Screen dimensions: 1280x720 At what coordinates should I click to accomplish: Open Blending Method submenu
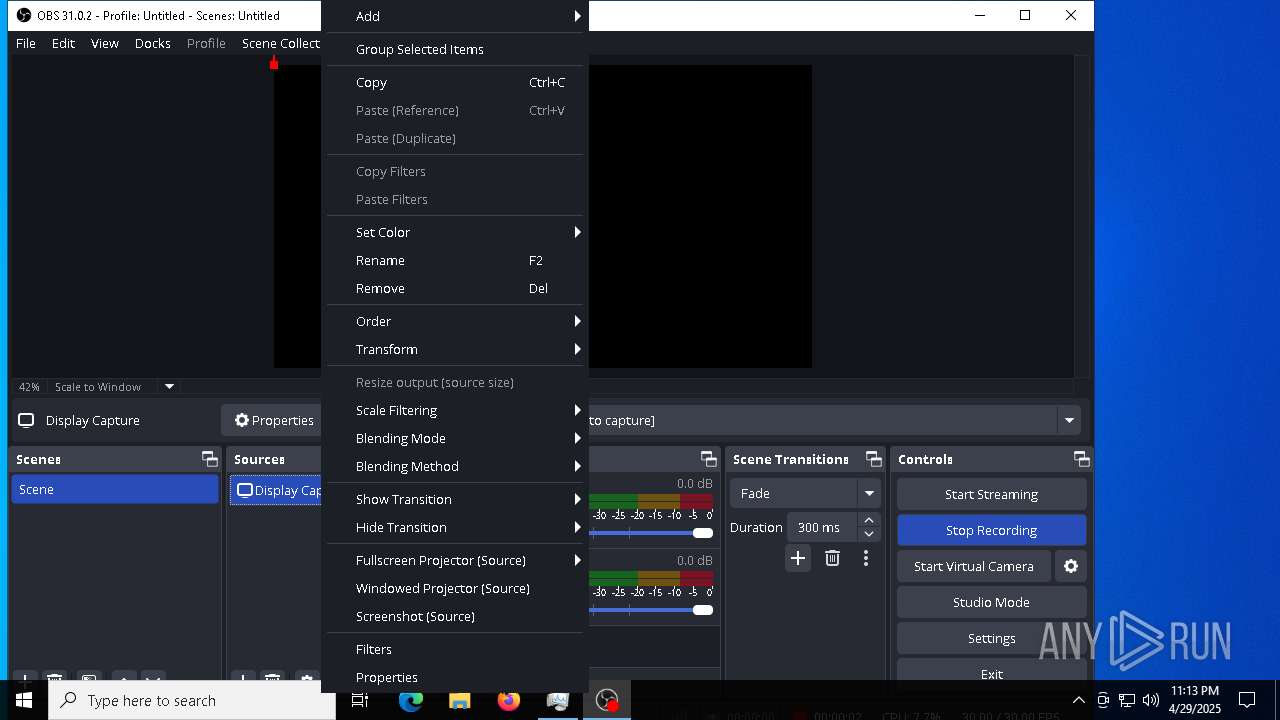point(455,466)
